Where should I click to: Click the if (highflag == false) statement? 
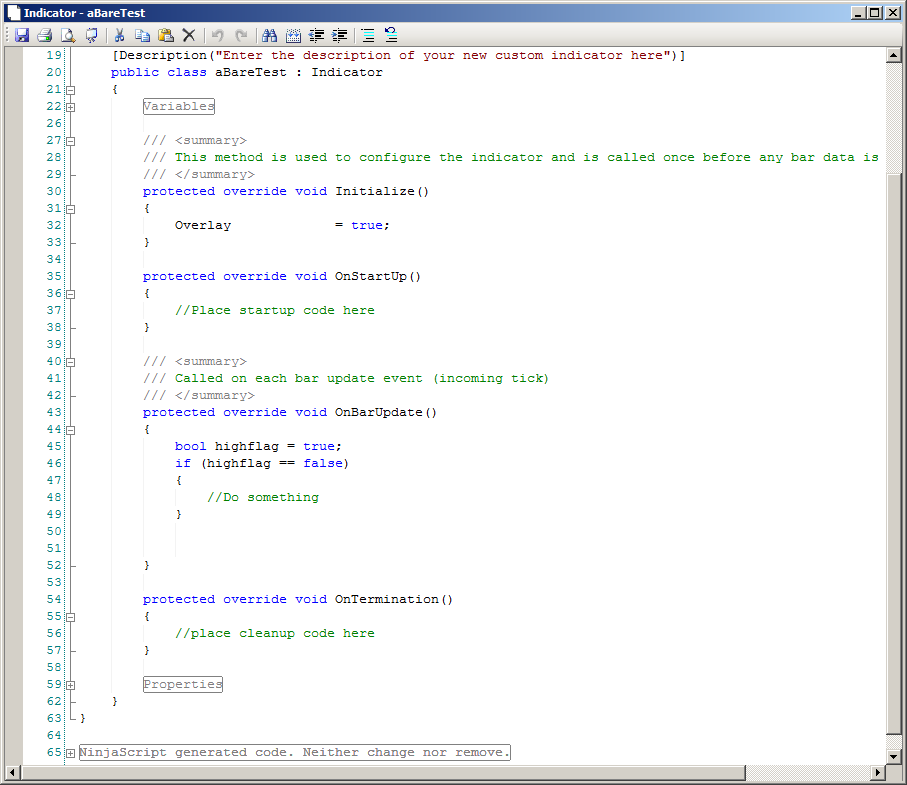point(261,463)
